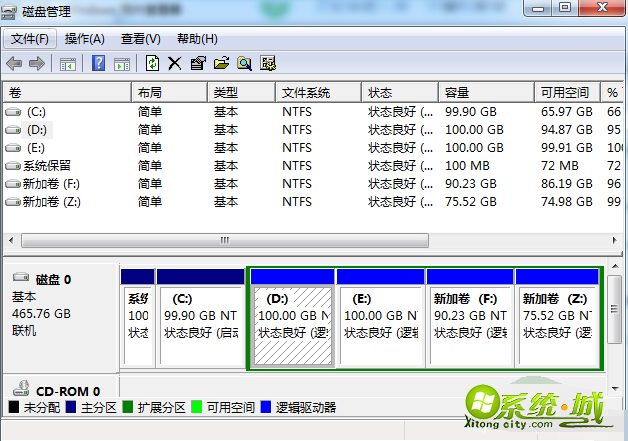Click the Forward arrow toolbar icon
628x441 pixels.
tap(37, 63)
